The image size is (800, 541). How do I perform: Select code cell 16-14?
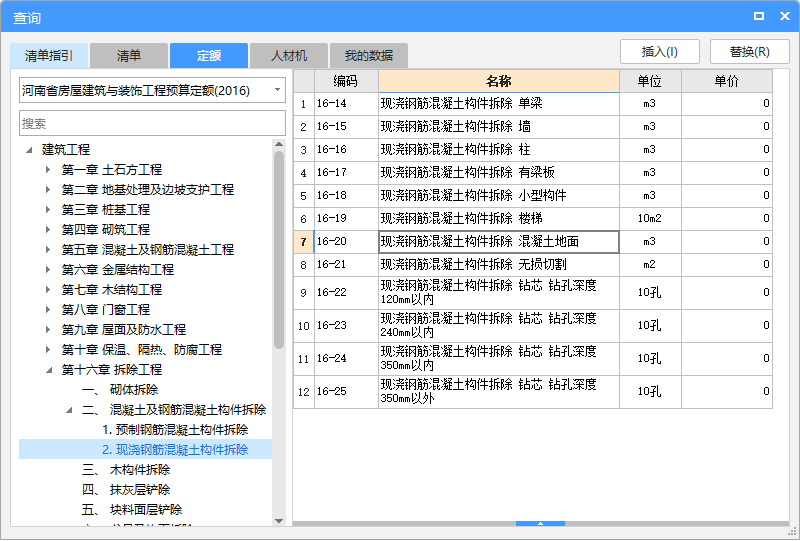click(346, 104)
